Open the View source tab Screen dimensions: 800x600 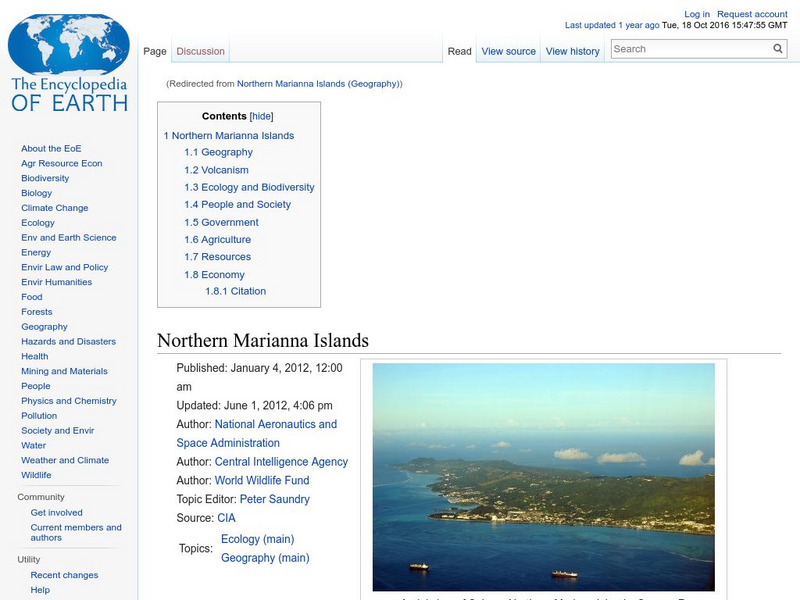[508, 51]
